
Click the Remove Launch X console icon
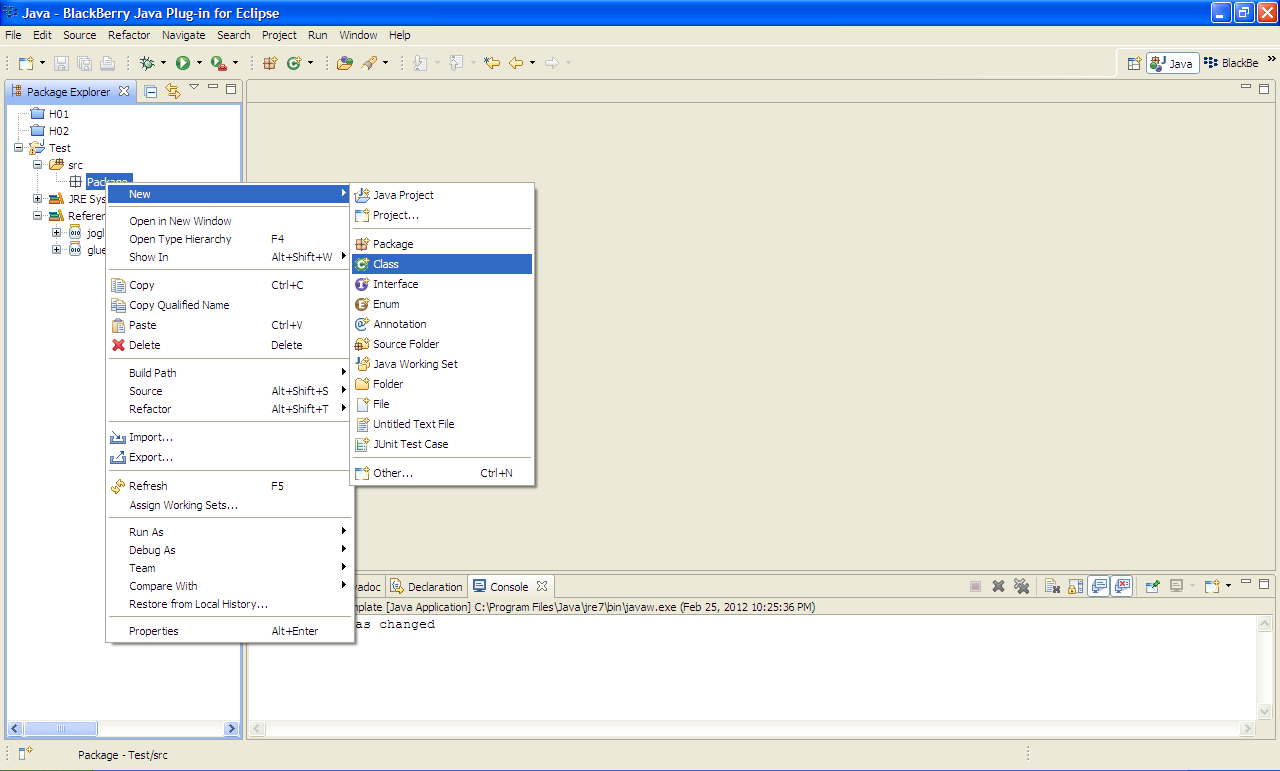click(998, 586)
